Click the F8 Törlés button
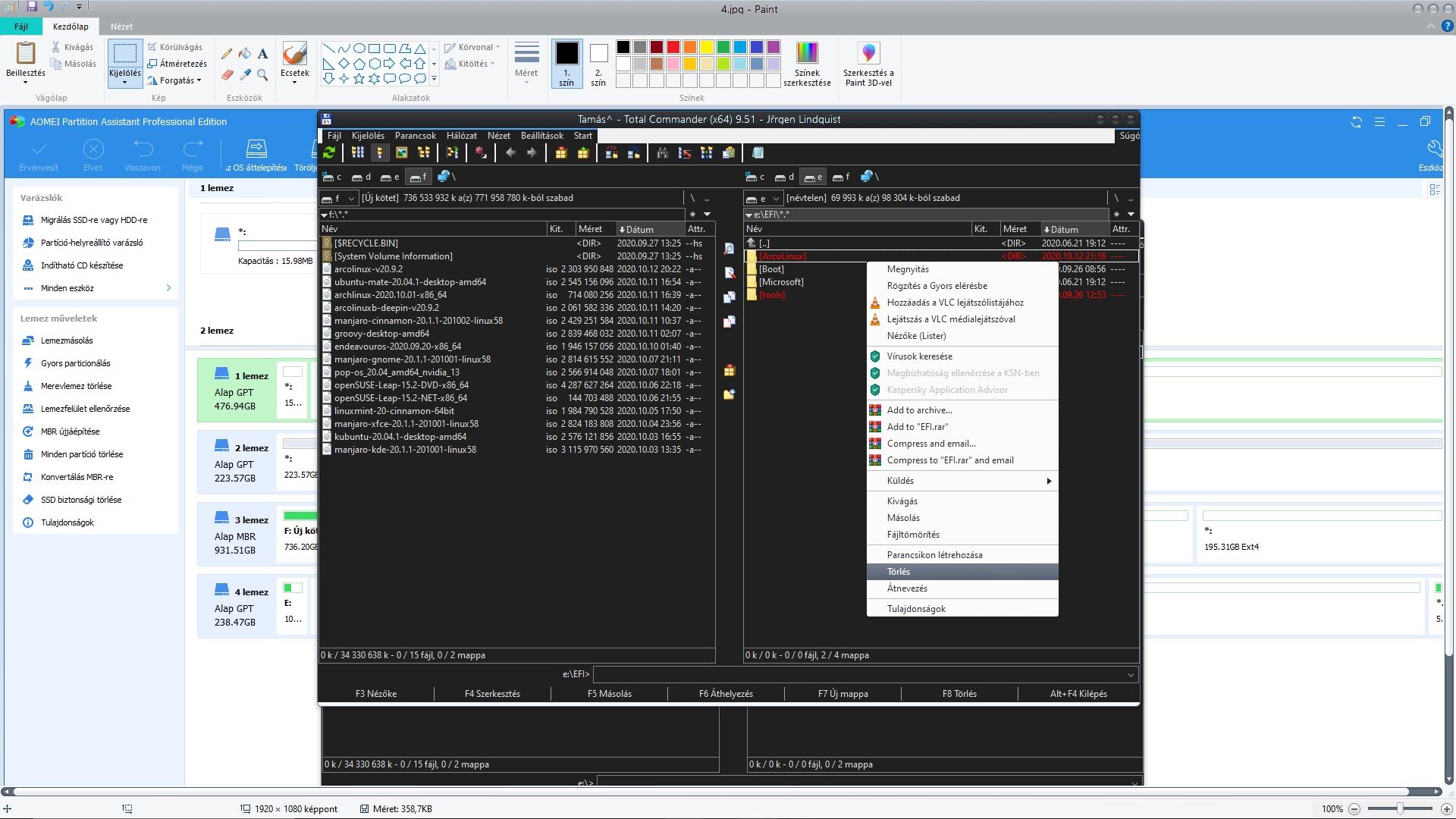The image size is (1456, 819). [x=959, y=693]
